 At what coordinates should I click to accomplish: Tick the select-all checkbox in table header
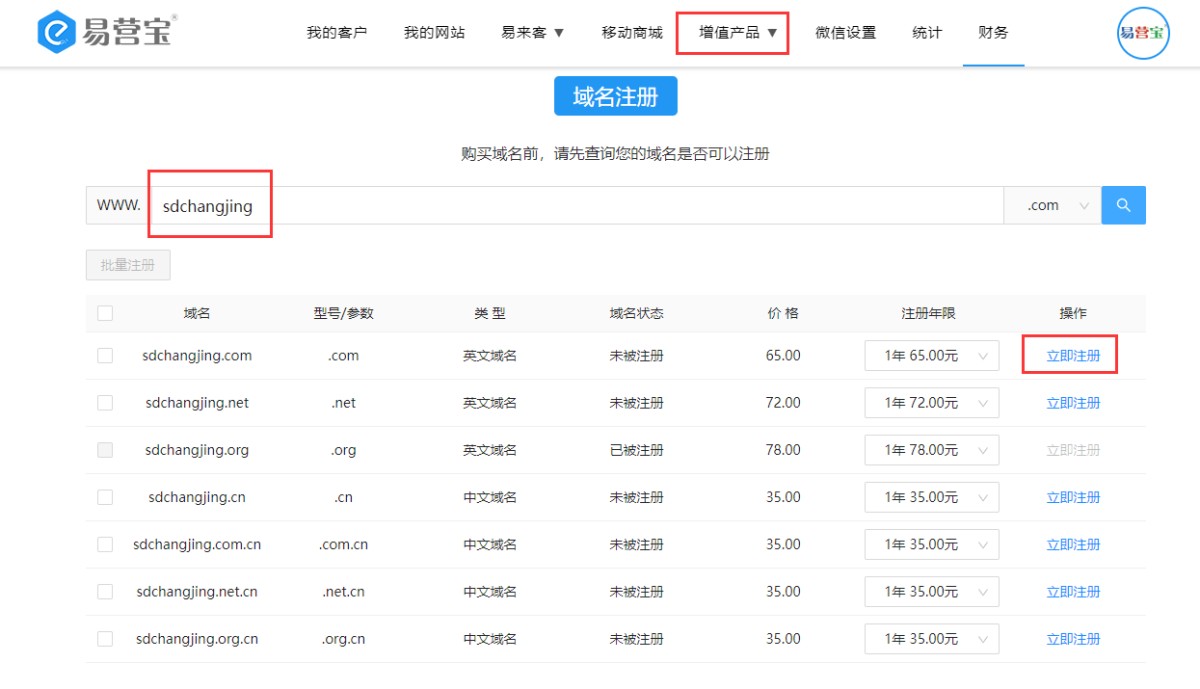(x=105, y=313)
